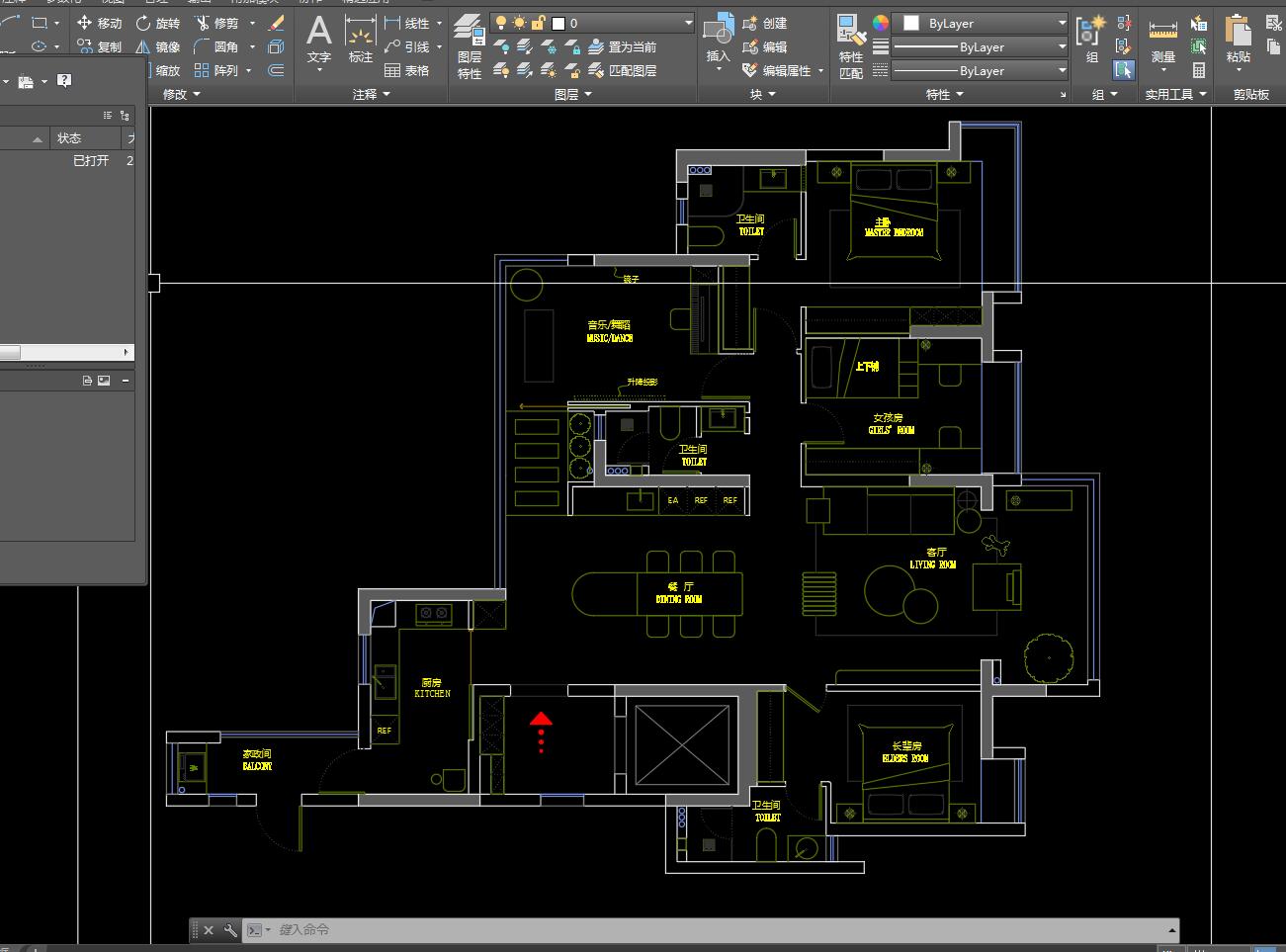The height and width of the screenshot is (952, 1286).
Task: Toggle layer lock padlock icon
Action: coord(538,23)
